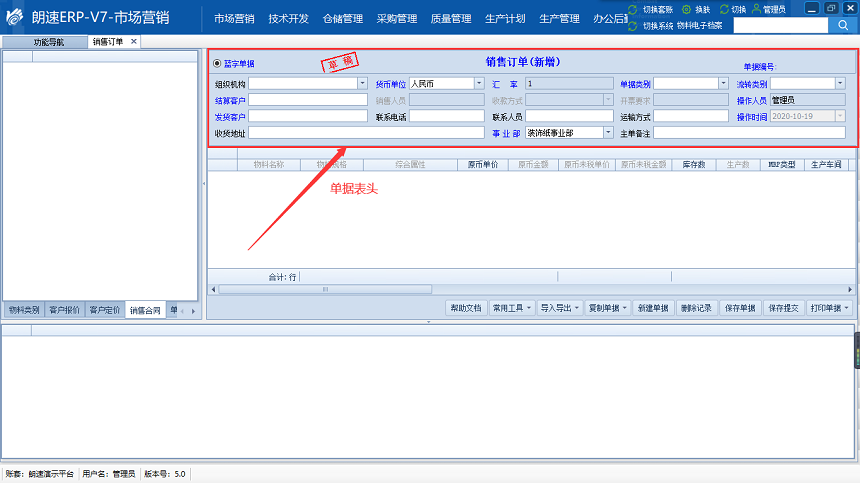Click the MRP类型 column header
The image size is (860, 483).
click(x=782, y=164)
